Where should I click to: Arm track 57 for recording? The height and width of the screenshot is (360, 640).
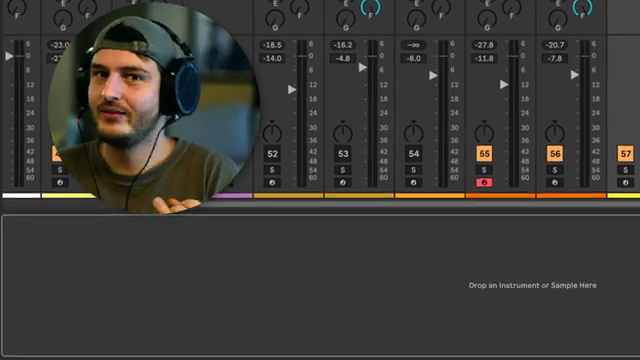(x=625, y=182)
